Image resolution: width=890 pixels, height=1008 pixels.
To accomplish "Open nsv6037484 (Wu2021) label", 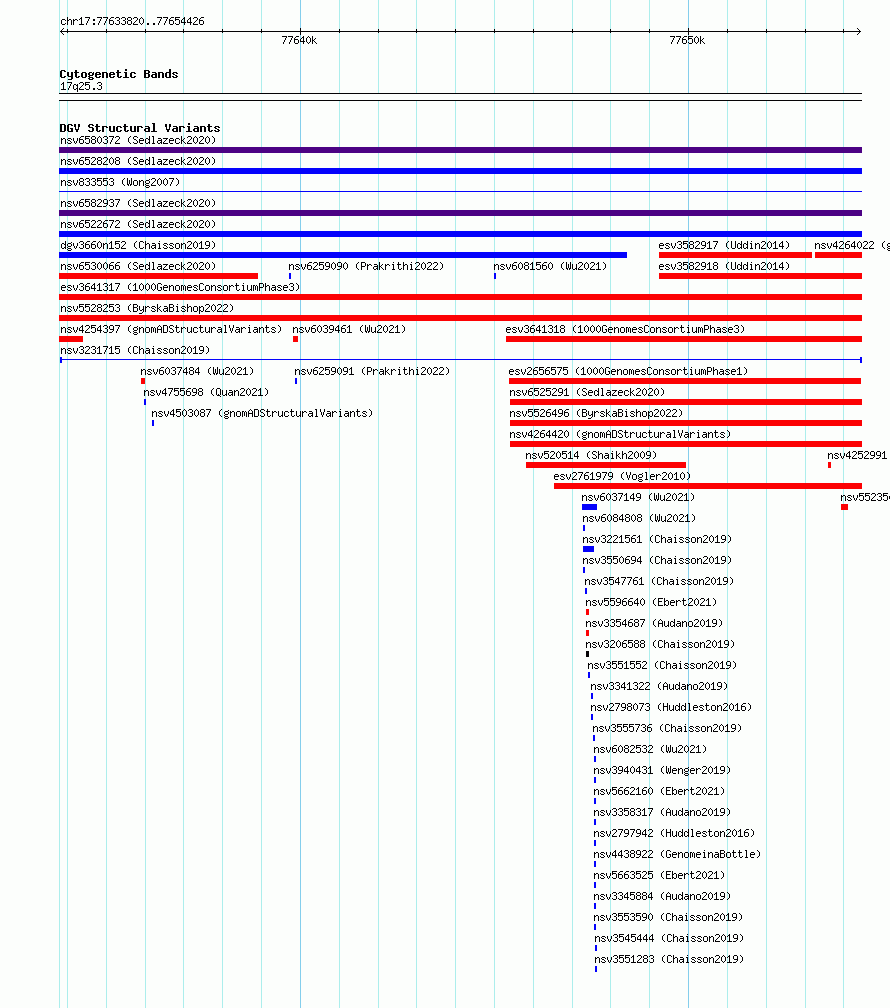I will point(197,372).
